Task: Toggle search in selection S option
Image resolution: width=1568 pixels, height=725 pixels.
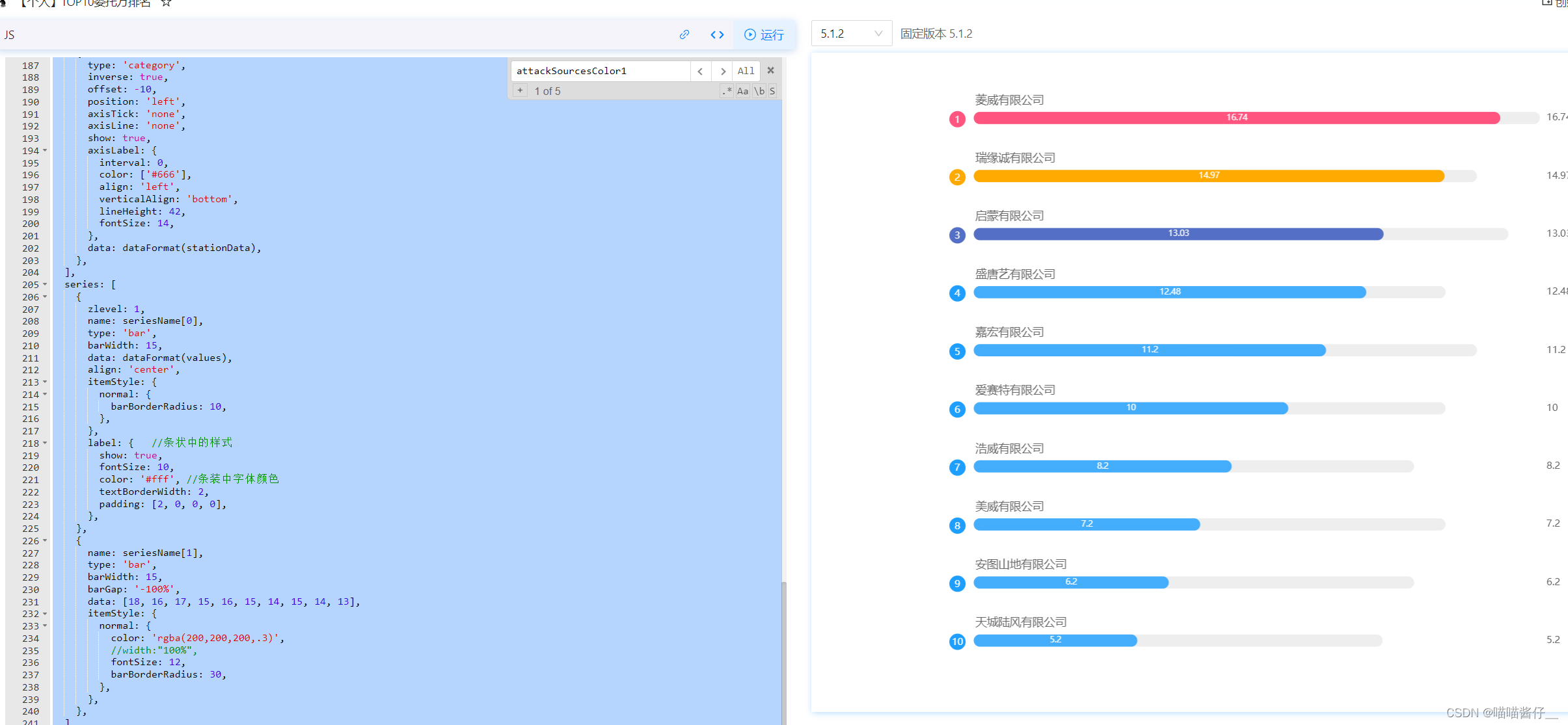Action: coord(772,91)
